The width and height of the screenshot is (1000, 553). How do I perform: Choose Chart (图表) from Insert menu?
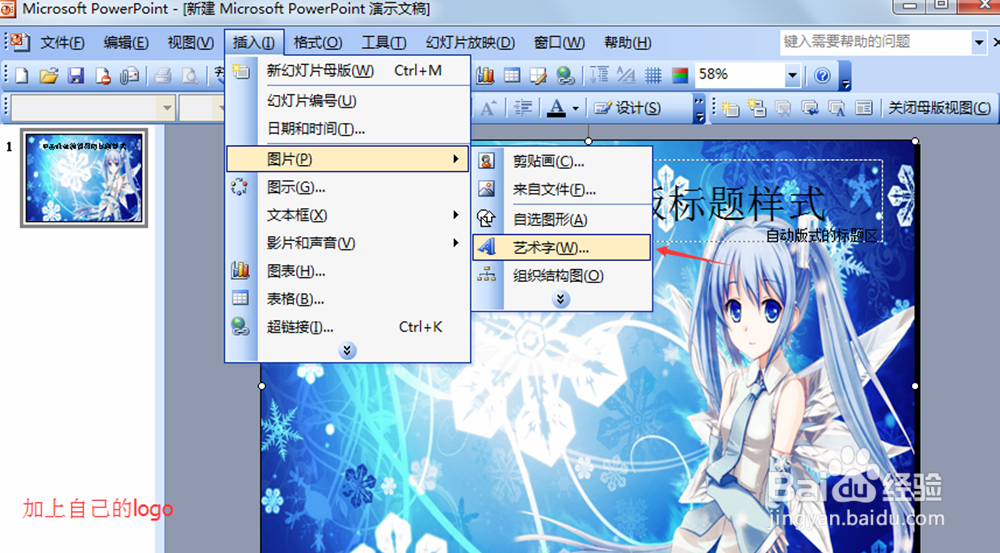point(348,271)
